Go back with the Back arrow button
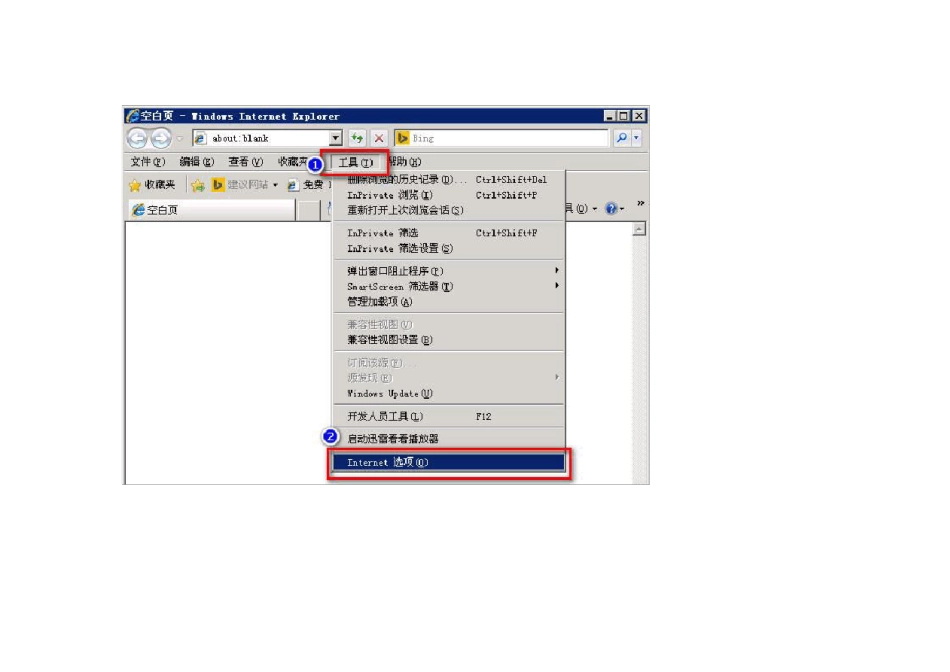 point(138,138)
